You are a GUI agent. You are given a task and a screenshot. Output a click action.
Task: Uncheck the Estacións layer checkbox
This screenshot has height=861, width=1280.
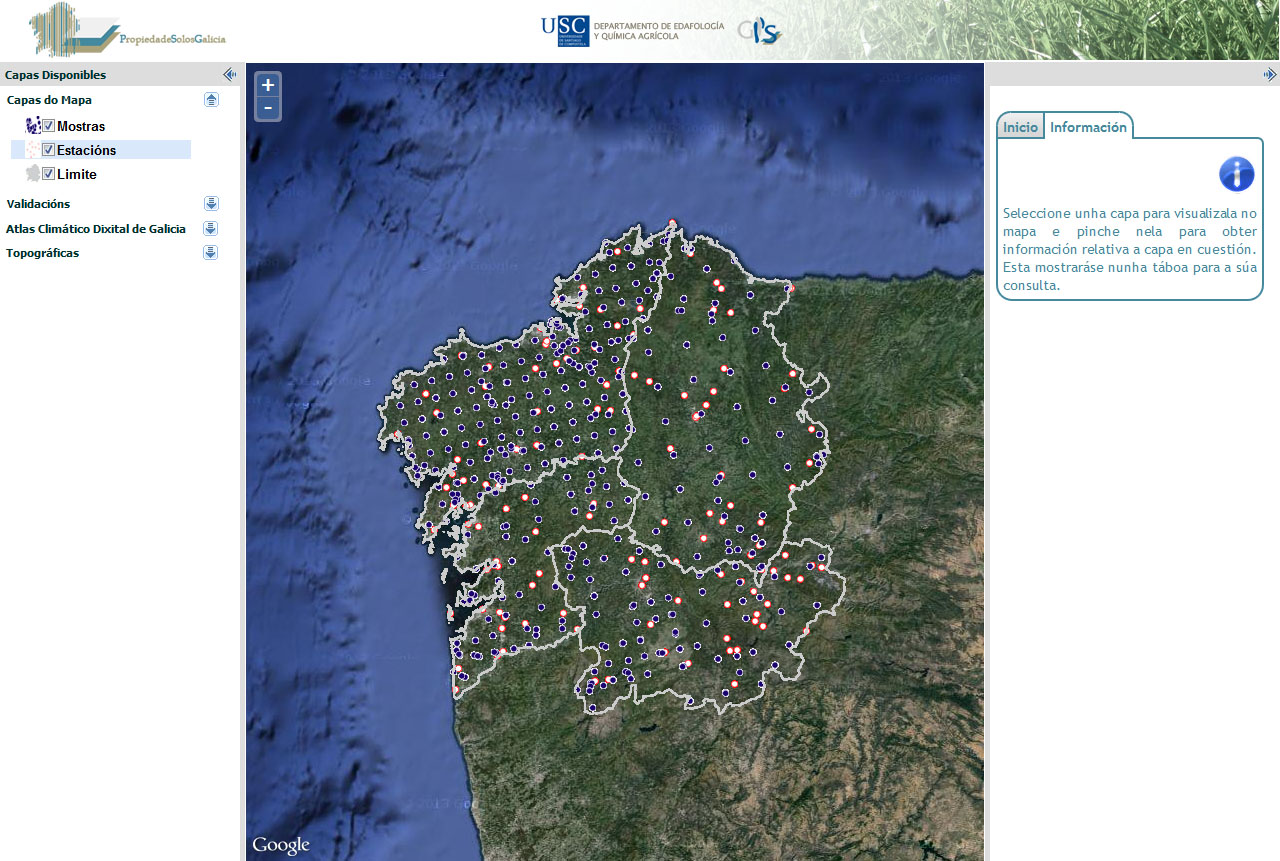pos(48,150)
